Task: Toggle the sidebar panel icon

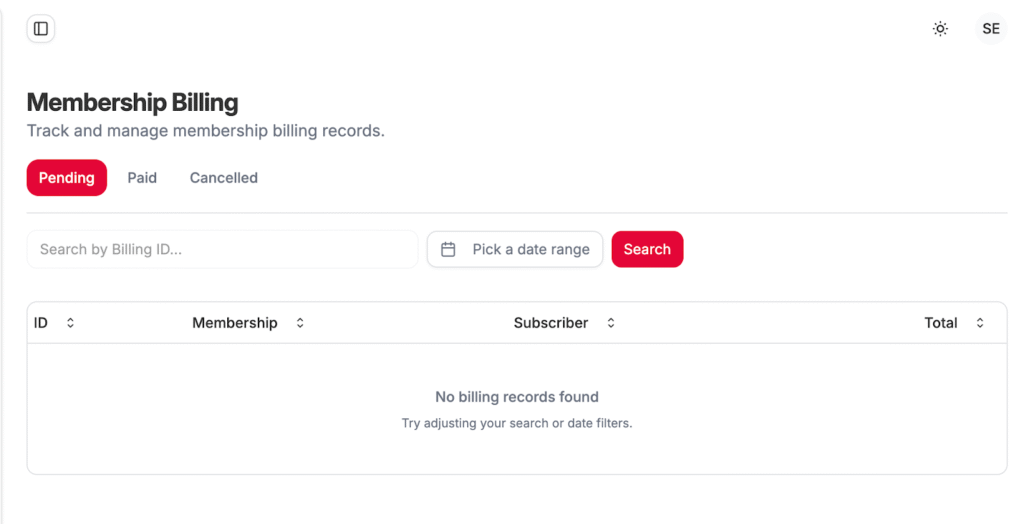Action: point(41,29)
